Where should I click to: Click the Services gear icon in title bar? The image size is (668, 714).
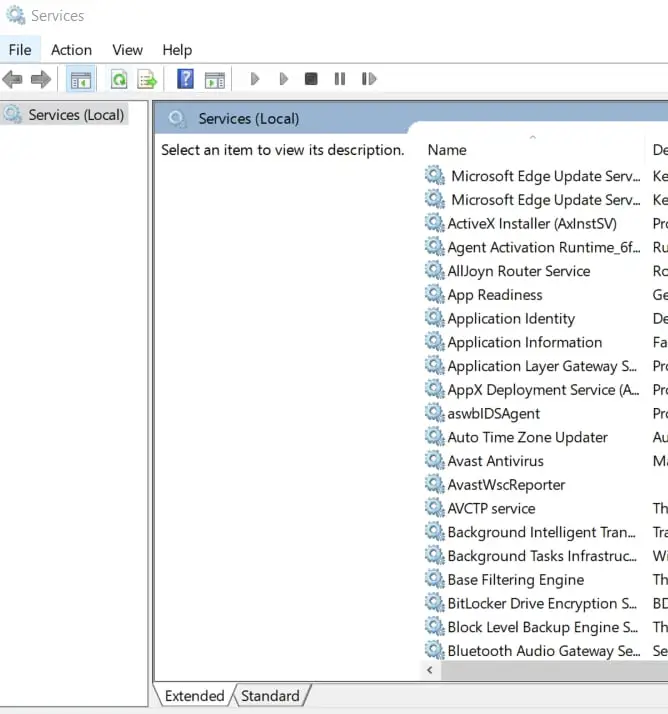click(x=15, y=15)
